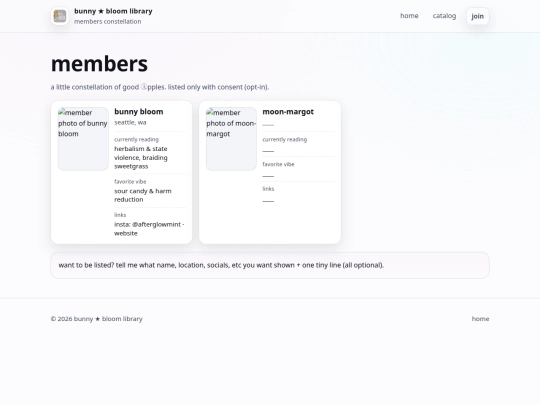540x405 pixels.
Task: Click the seattle, wa location text
Action: pos(130,122)
